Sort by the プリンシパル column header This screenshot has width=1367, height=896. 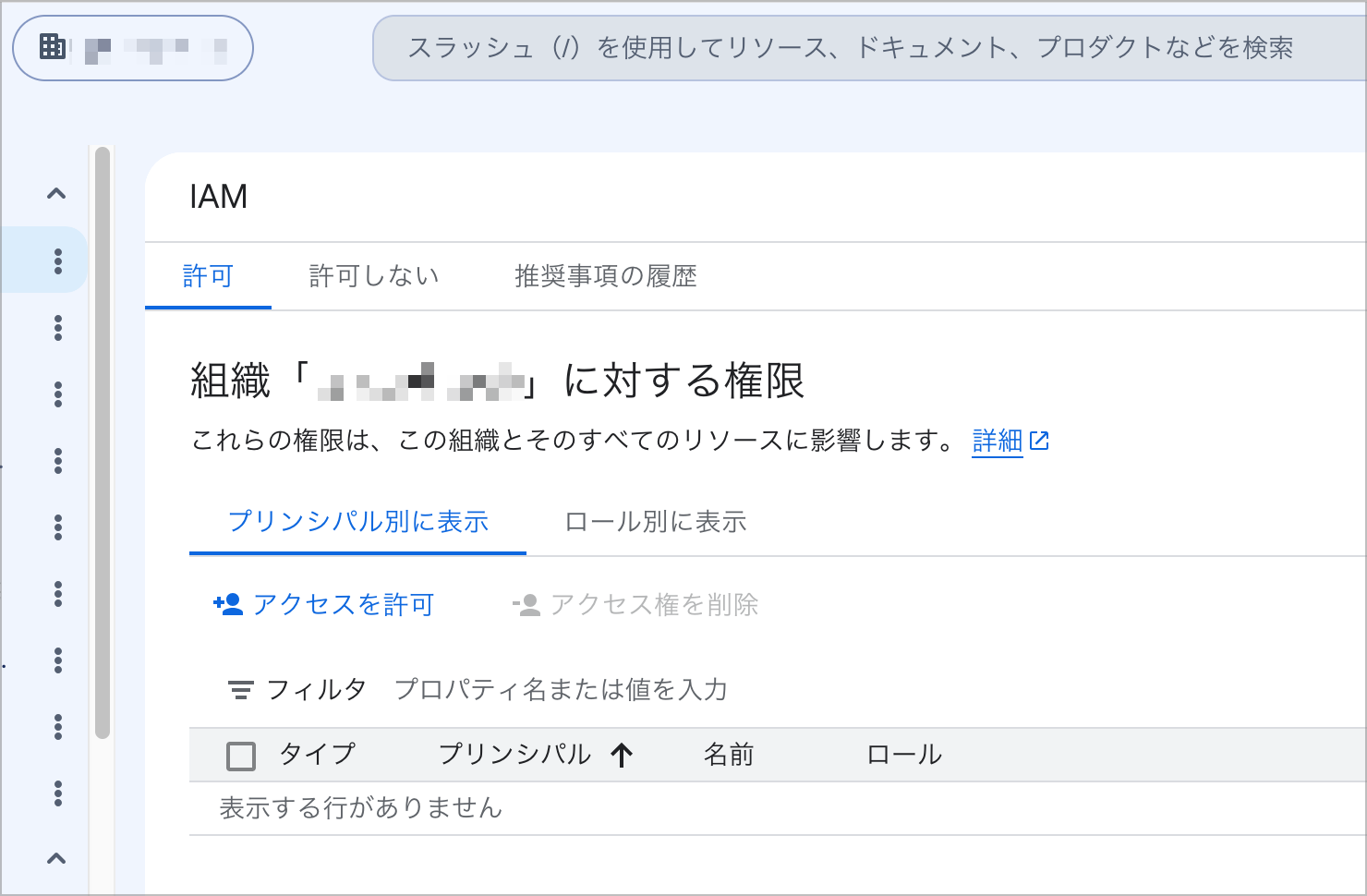pos(514,755)
